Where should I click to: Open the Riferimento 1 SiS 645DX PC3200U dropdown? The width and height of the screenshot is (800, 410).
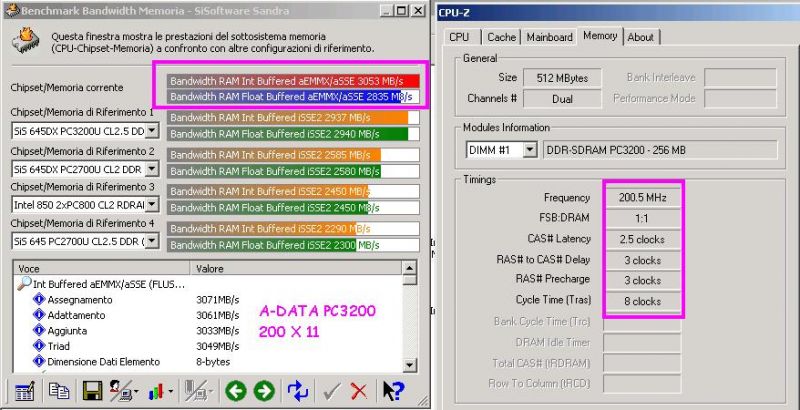[152, 132]
